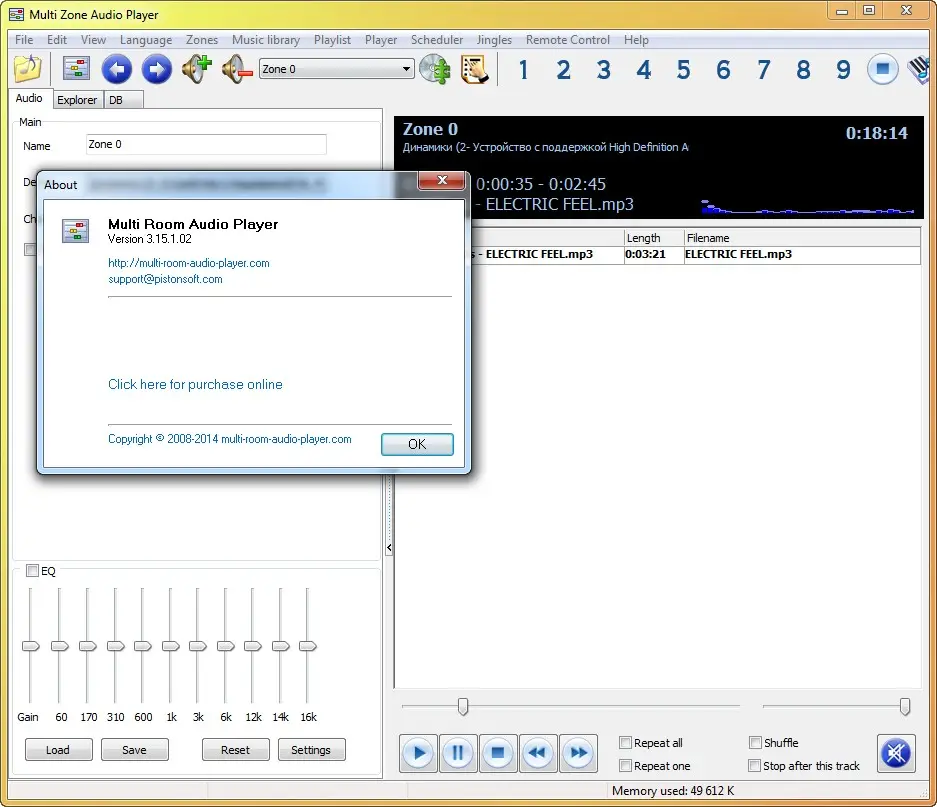Click the volume slider handle
This screenshot has height=807, width=937.
(x=905, y=706)
